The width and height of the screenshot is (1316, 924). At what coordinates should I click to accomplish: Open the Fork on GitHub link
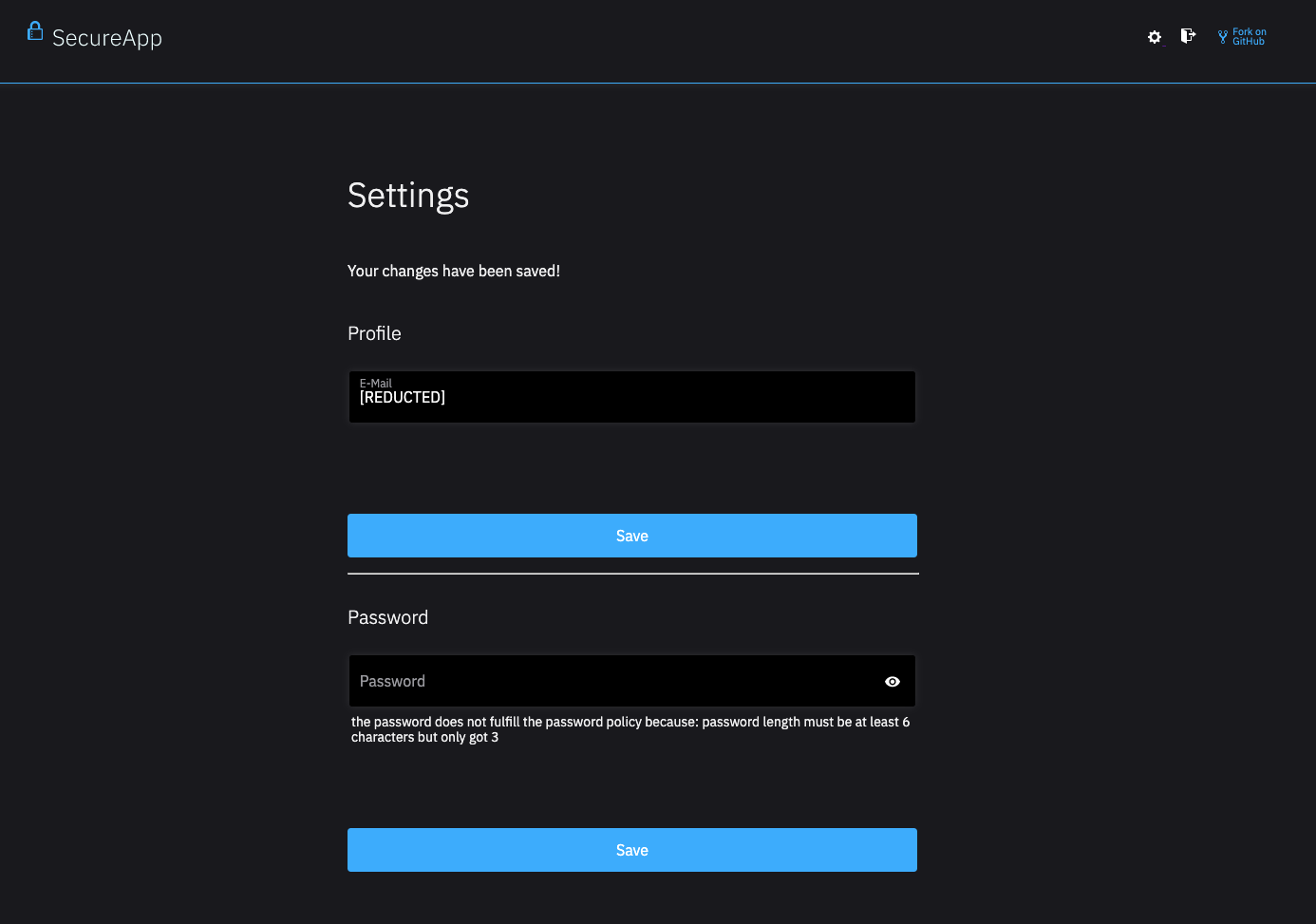[x=1249, y=36]
